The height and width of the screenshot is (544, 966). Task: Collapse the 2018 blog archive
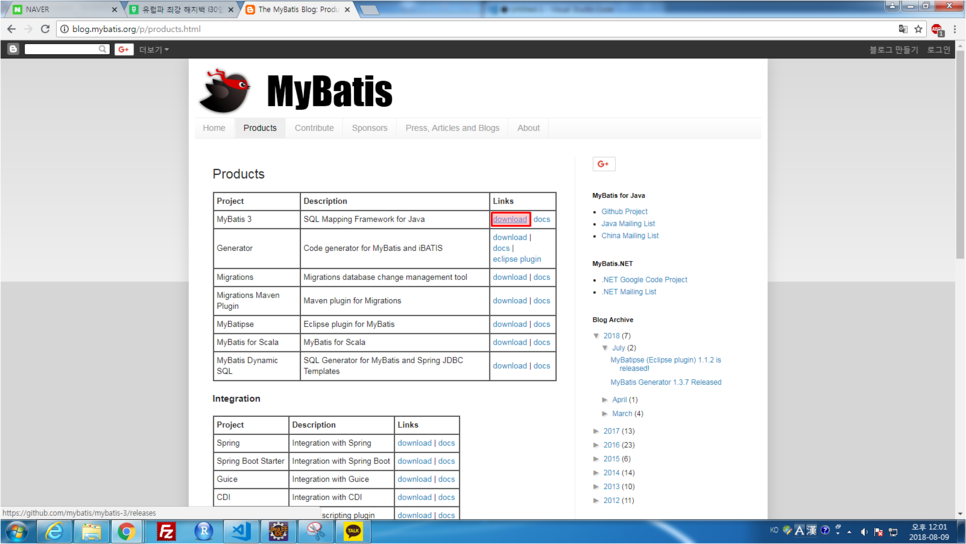(596, 336)
